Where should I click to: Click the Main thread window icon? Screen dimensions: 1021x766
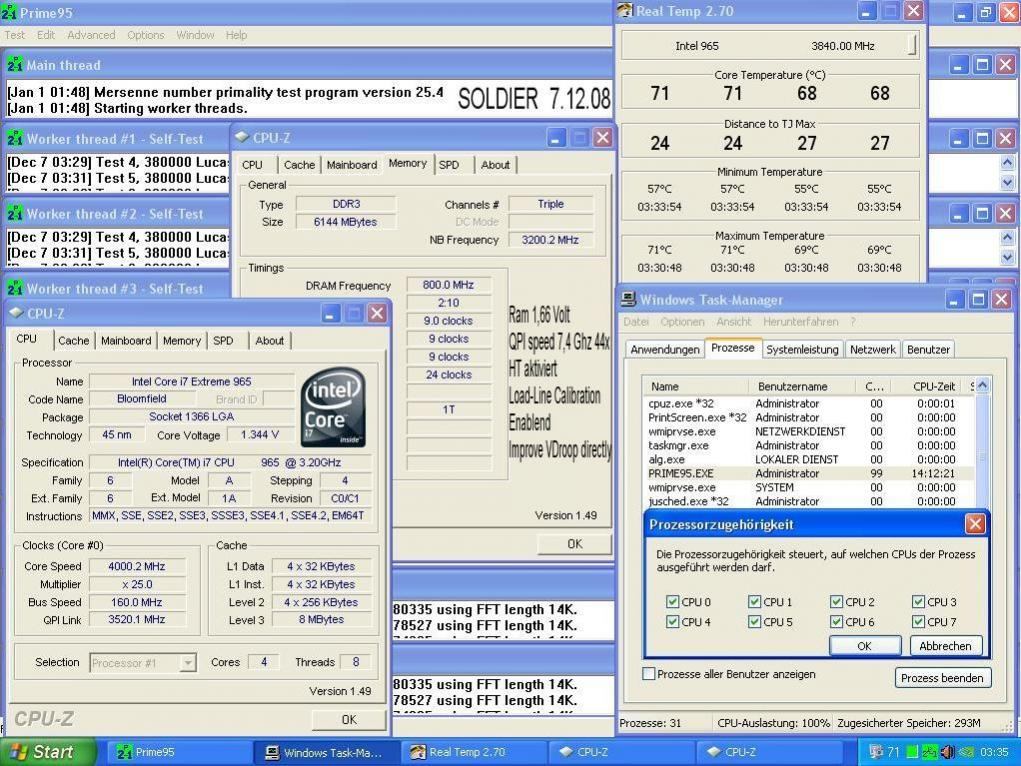(x=15, y=64)
